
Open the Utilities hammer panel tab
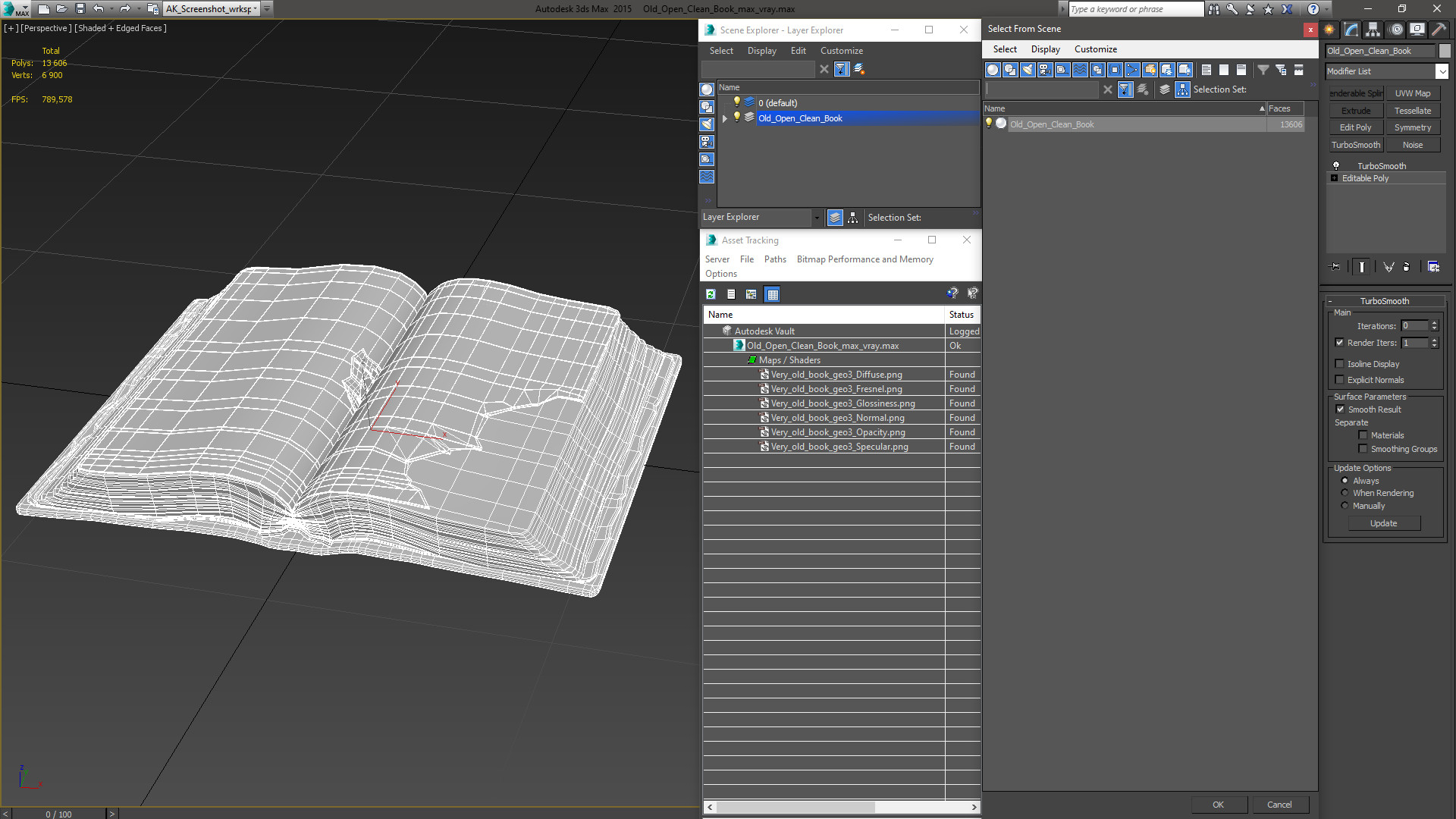pyautogui.click(x=1439, y=30)
